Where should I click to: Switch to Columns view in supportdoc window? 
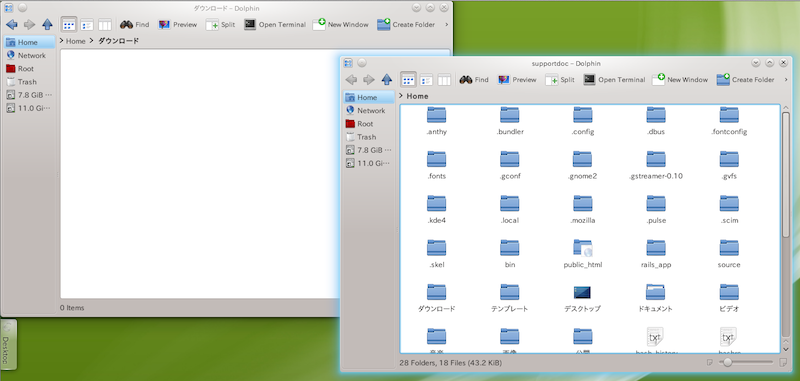(x=444, y=80)
